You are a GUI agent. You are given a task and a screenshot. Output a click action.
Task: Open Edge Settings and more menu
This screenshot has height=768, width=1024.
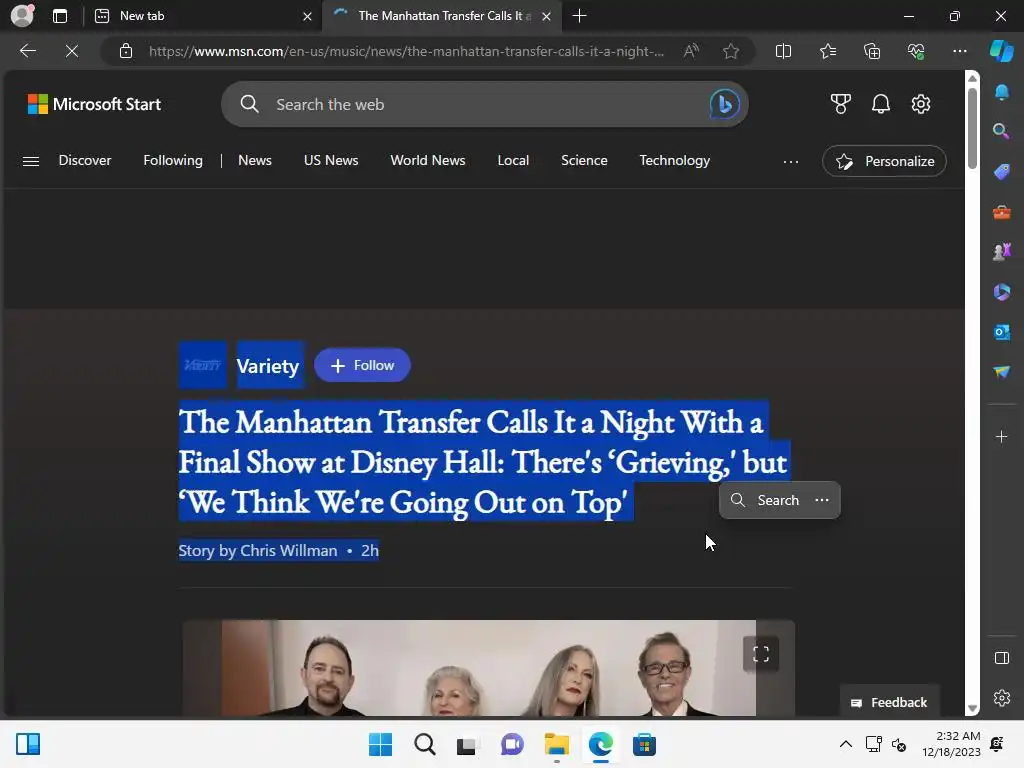tap(959, 51)
